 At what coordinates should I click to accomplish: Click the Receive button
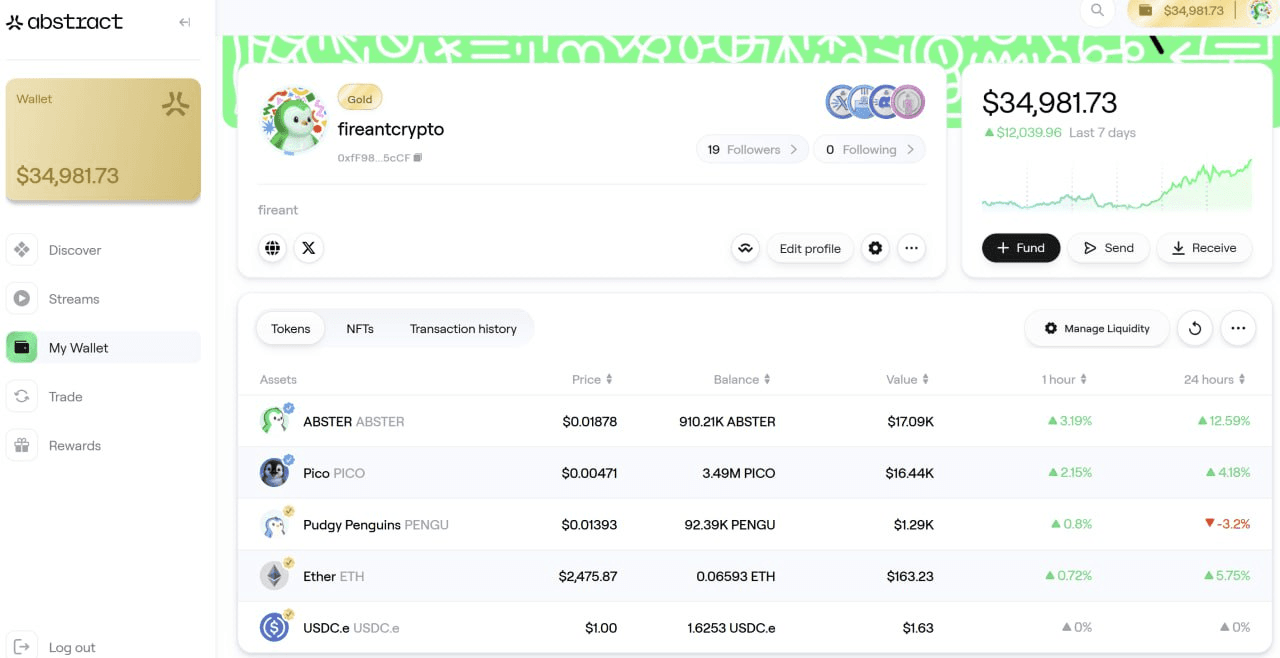point(1204,248)
